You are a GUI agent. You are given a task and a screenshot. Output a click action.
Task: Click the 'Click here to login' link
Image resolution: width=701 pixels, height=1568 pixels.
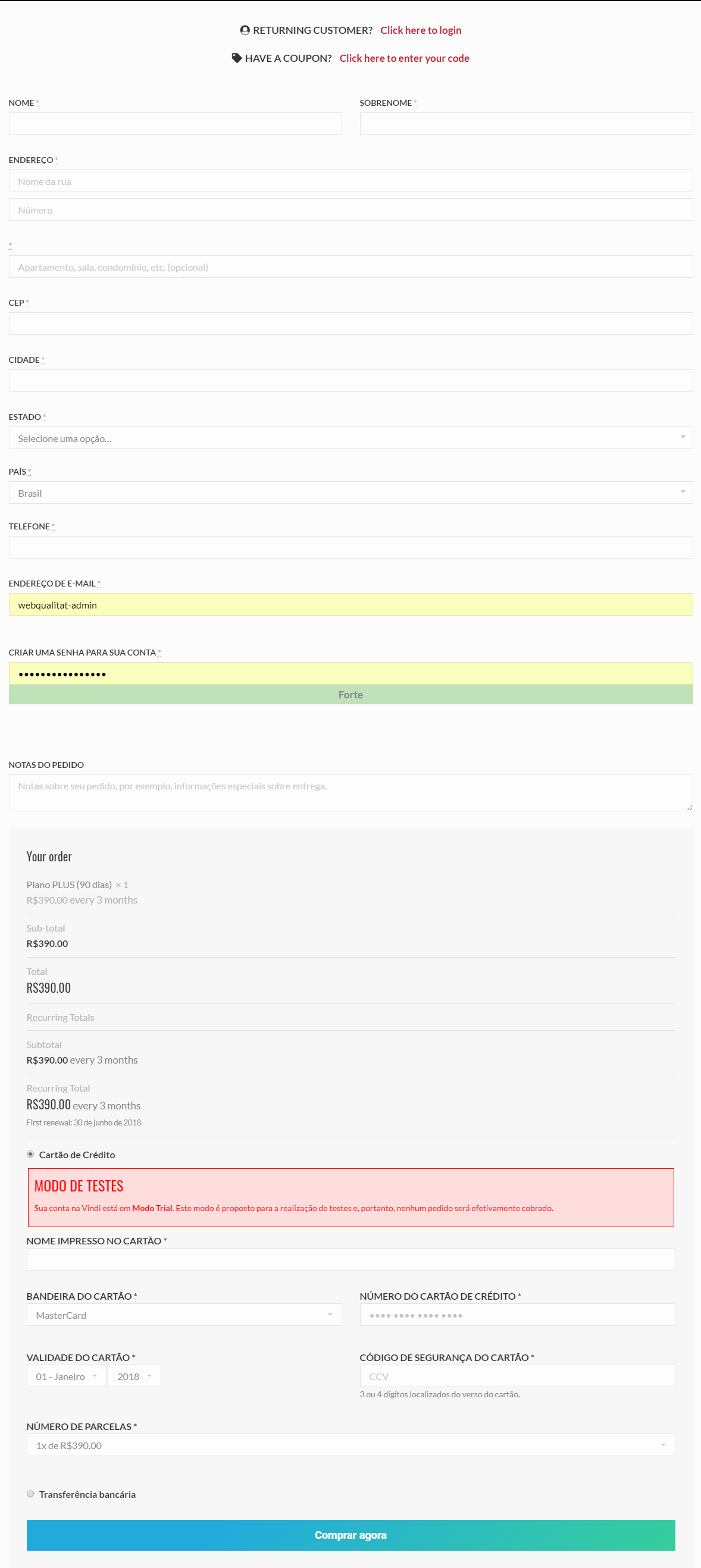(x=421, y=30)
